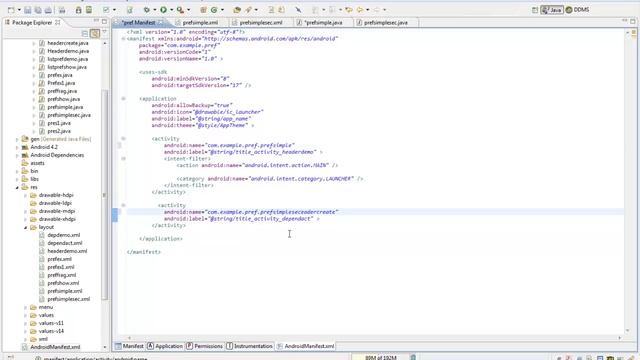640x360 pixels.
Task: Select the prefsimplesec.xml editor tab
Action: (x=260, y=23)
